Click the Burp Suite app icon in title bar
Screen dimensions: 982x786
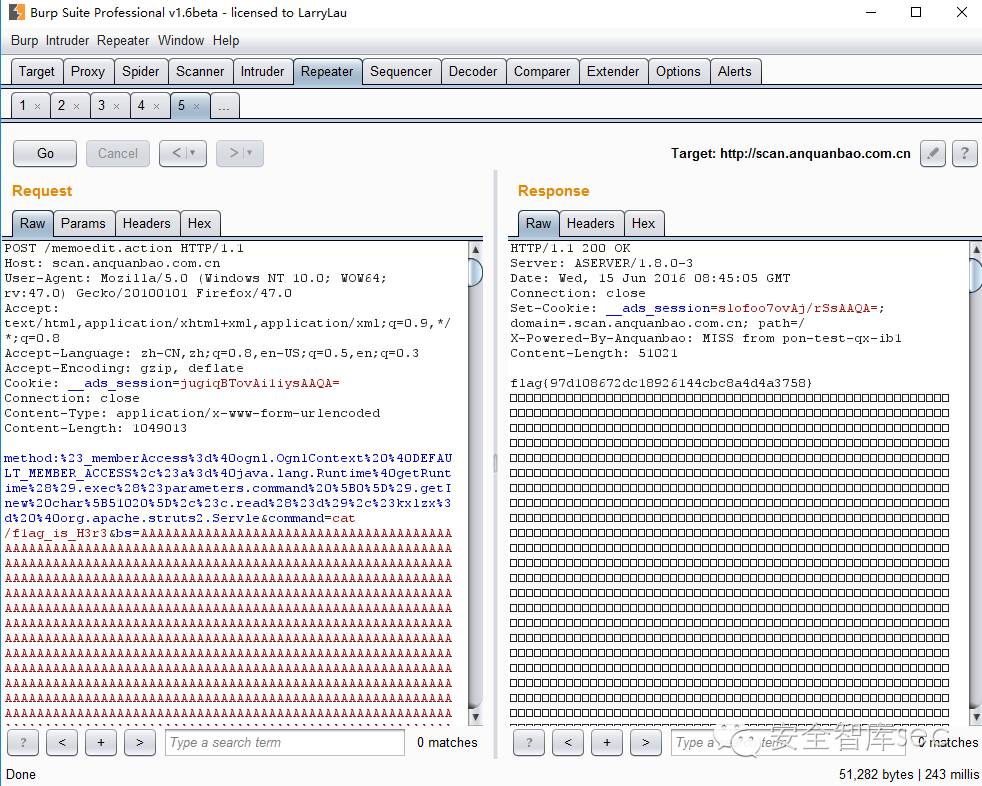coord(16,12)
